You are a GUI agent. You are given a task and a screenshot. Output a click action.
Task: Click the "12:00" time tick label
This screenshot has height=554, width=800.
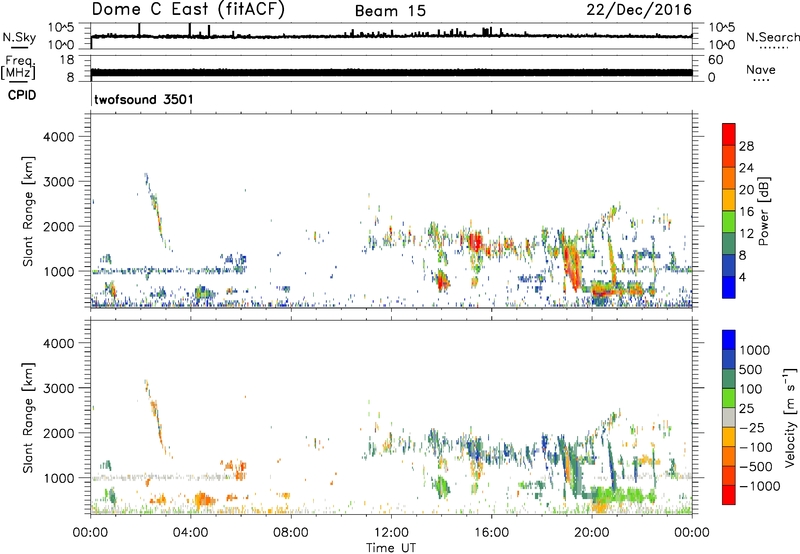(x=391, y=533)
